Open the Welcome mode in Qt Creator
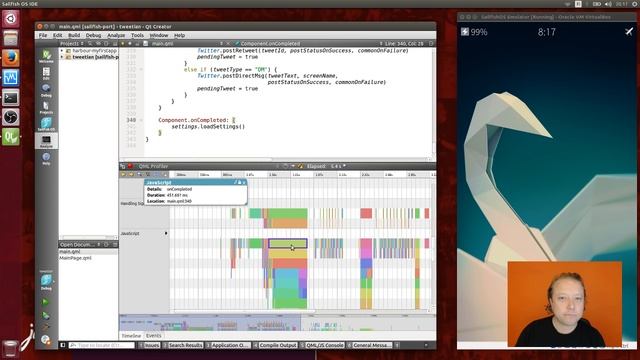The image size is (640, 360). click(46, 56)
